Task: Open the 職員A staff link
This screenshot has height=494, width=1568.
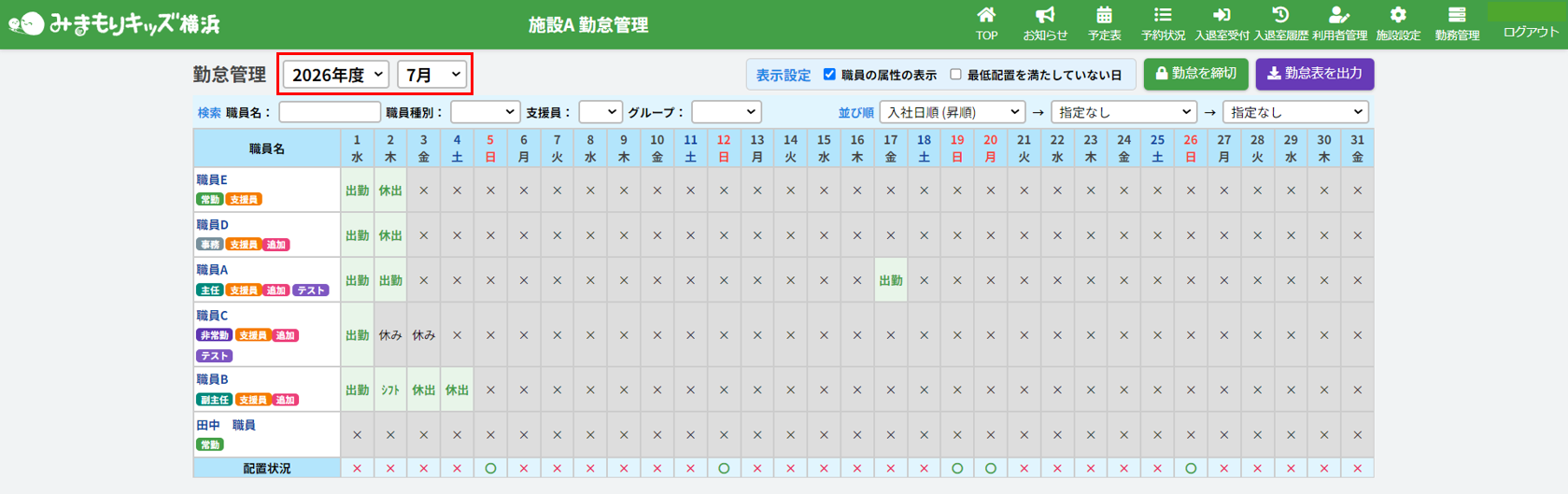Action: click(x=212, y=270)
